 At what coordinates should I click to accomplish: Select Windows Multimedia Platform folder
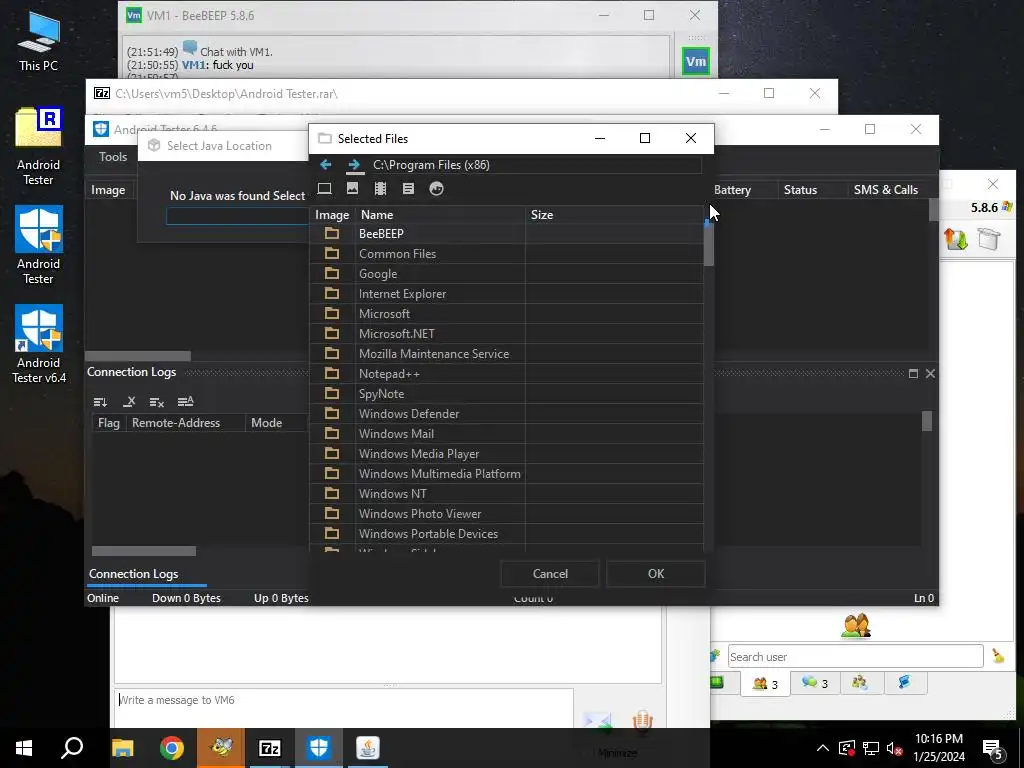pyautogui.click(x=507, y=474)
